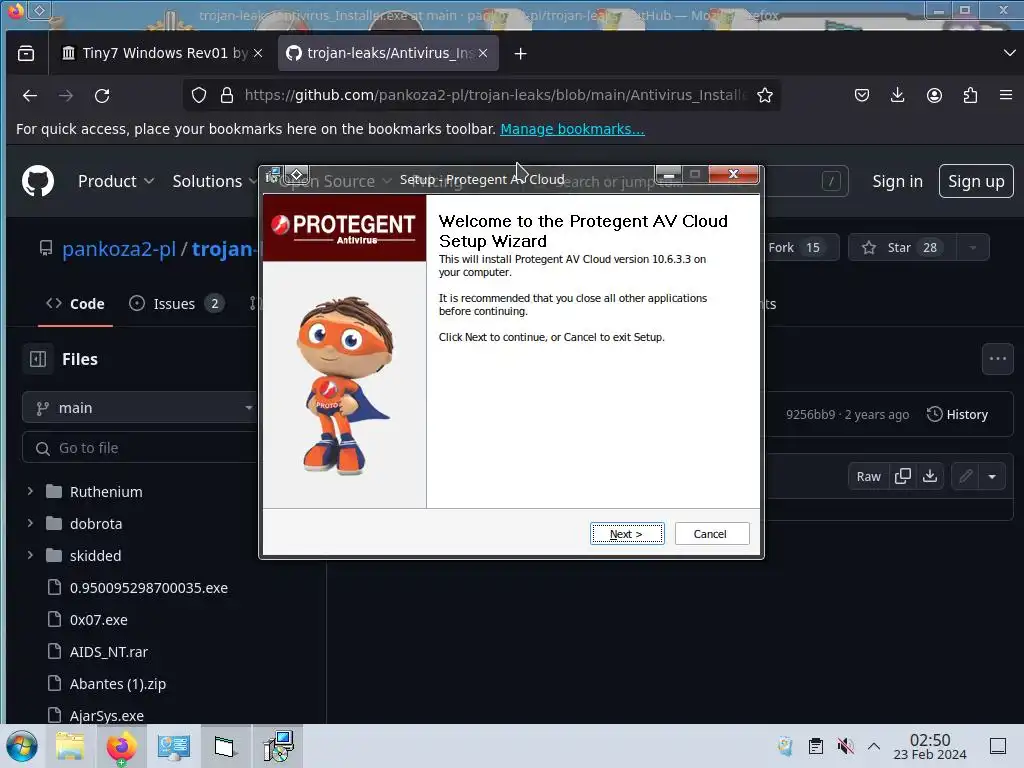Open the Firefox View icon
This screenshot has width=1024, height=768.
pyautogui.click(x=26, y=53)
